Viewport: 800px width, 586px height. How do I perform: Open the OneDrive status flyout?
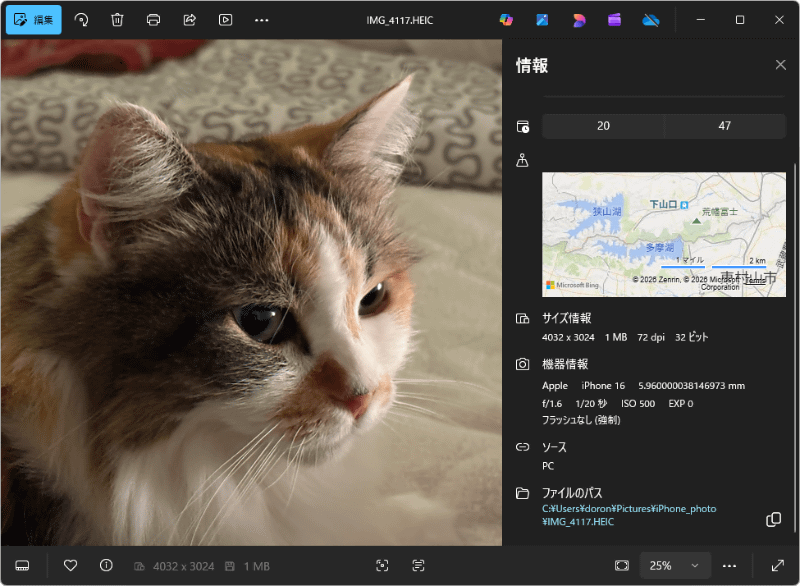coord(651,19)
